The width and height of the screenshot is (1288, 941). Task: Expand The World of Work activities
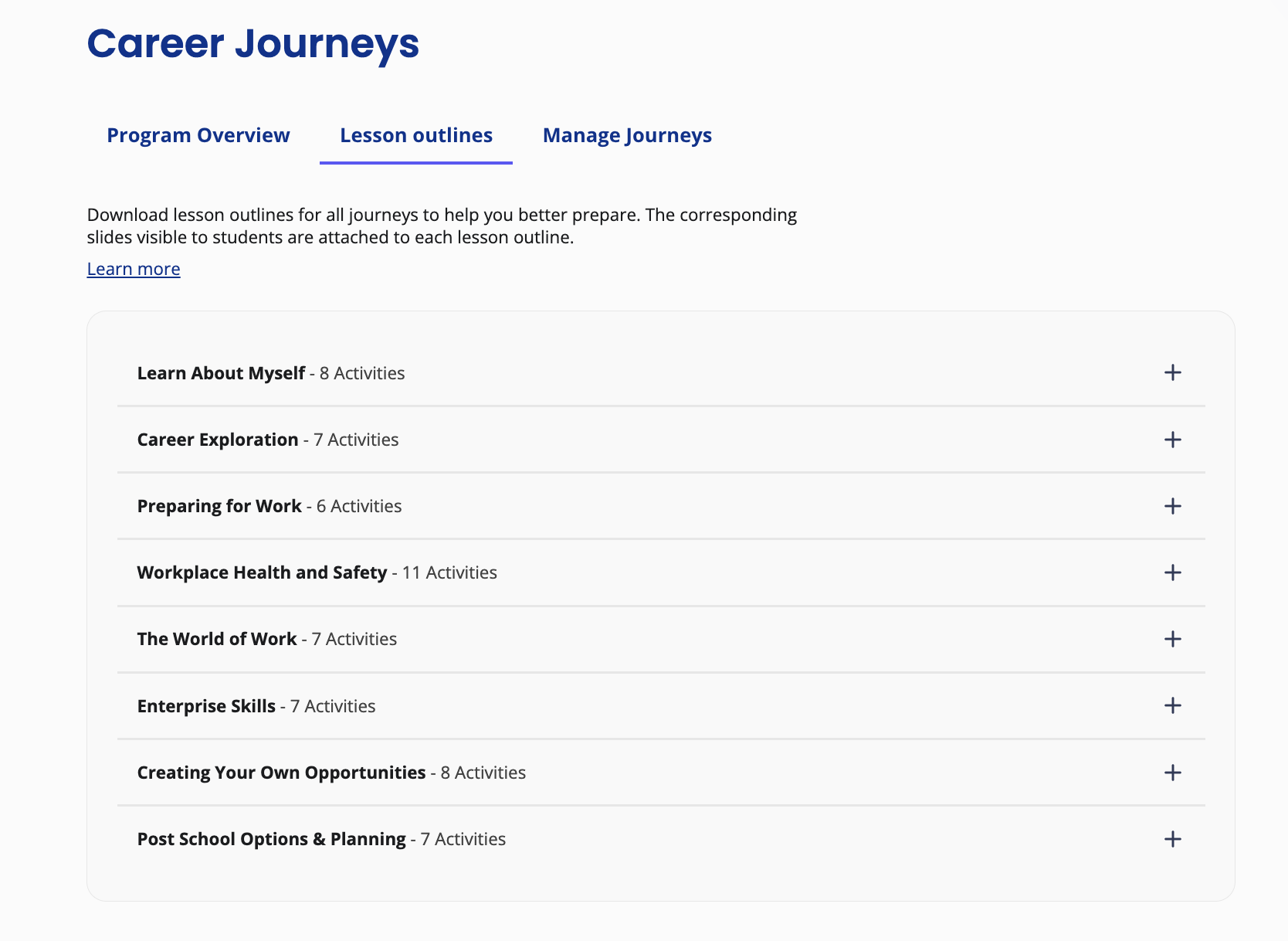point(1173,639)
